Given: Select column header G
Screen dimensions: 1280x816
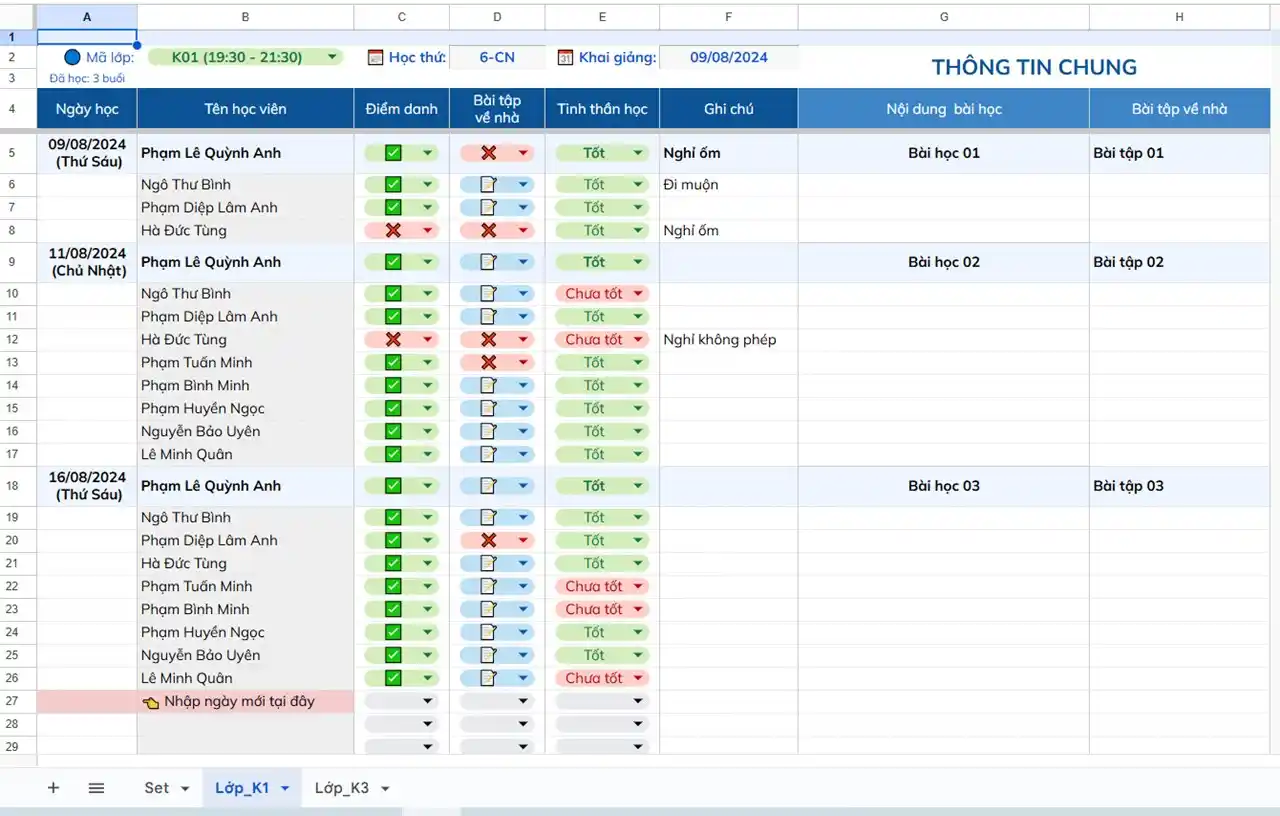Looking at the screenshot, I should click(943, 17).
